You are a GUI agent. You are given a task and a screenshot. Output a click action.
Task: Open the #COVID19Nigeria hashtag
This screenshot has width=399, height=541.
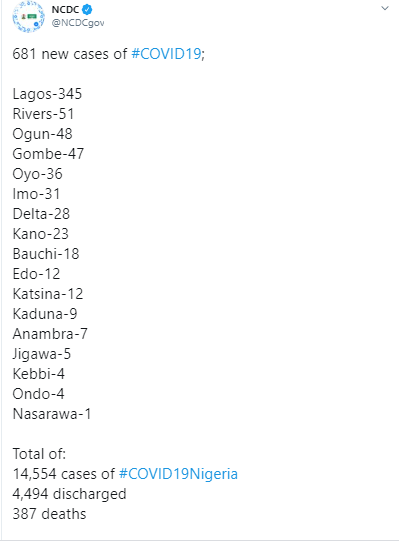178,474
